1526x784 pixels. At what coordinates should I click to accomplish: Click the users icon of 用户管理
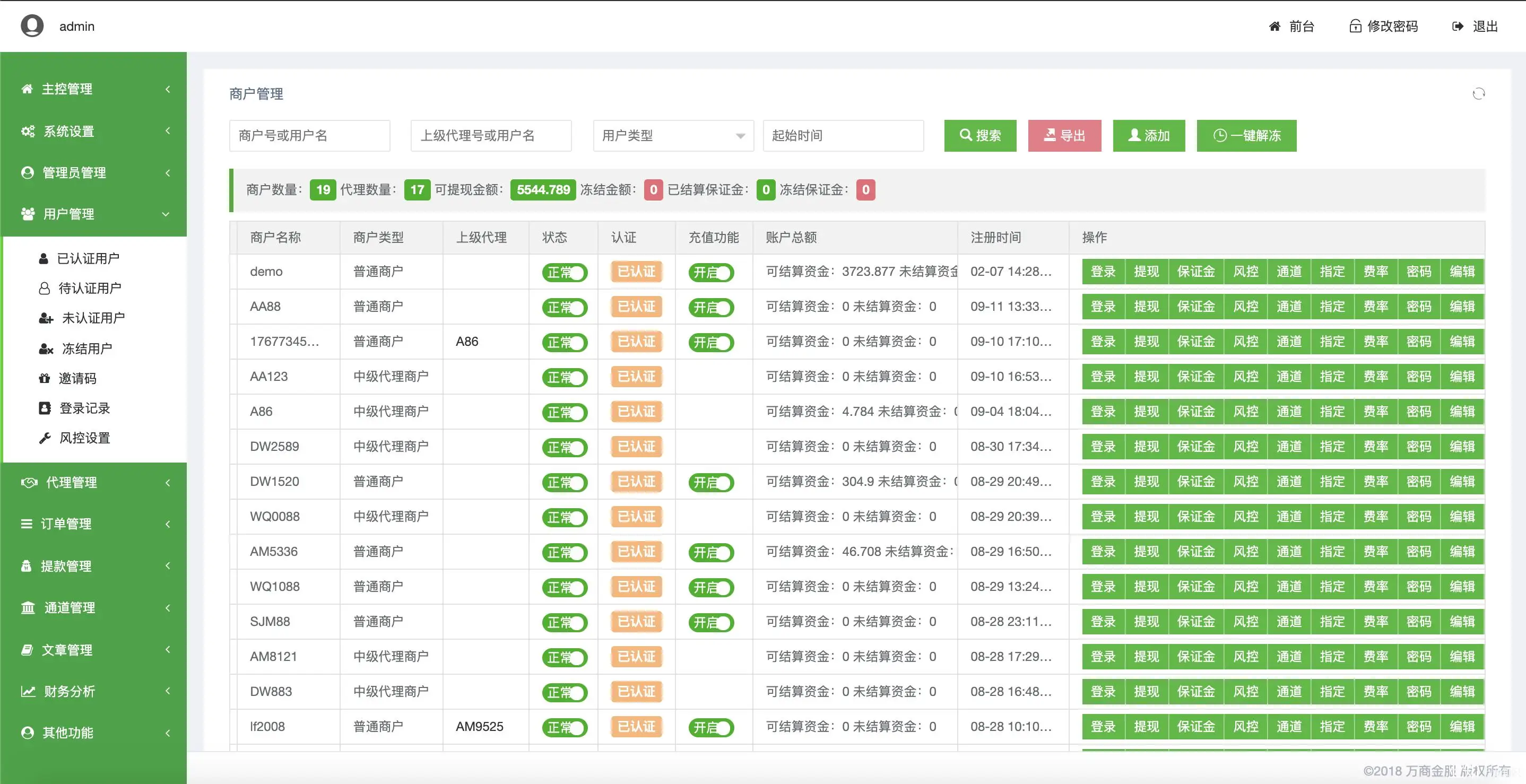(28, 214)
